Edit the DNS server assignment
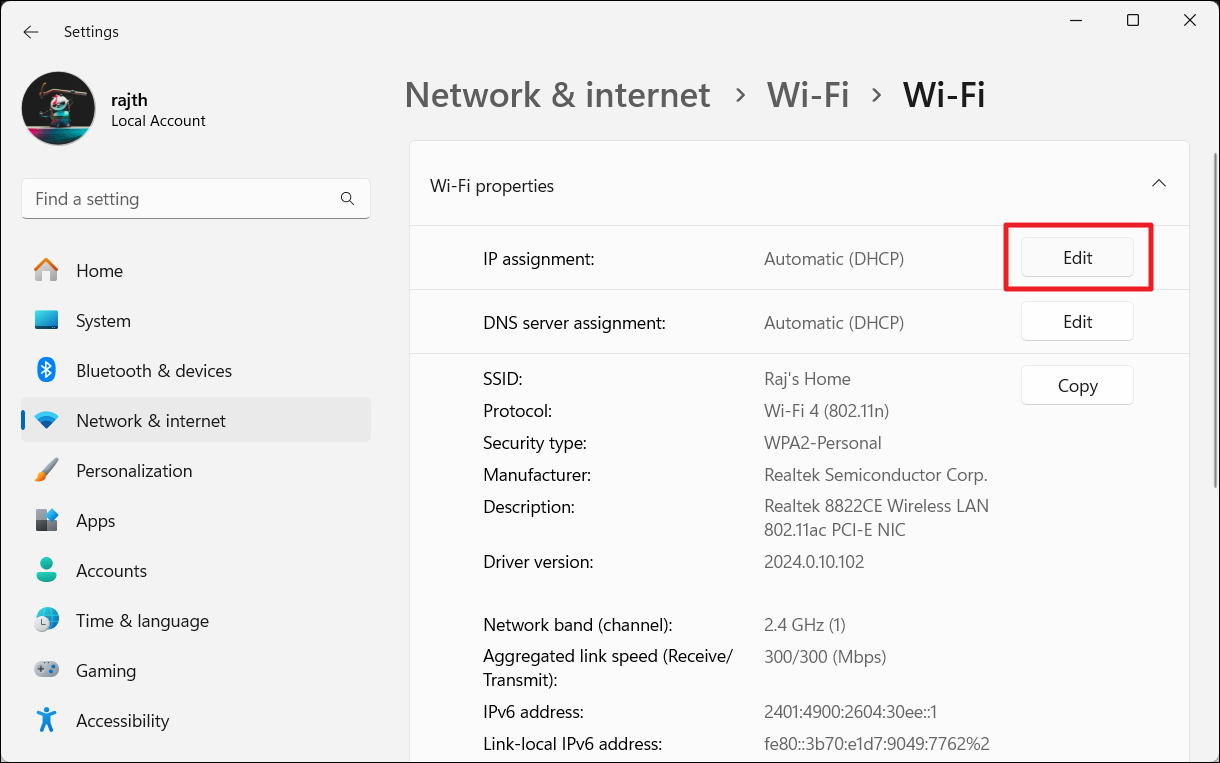Viewport: 1220px width, 763px height. coord(1077,322)
